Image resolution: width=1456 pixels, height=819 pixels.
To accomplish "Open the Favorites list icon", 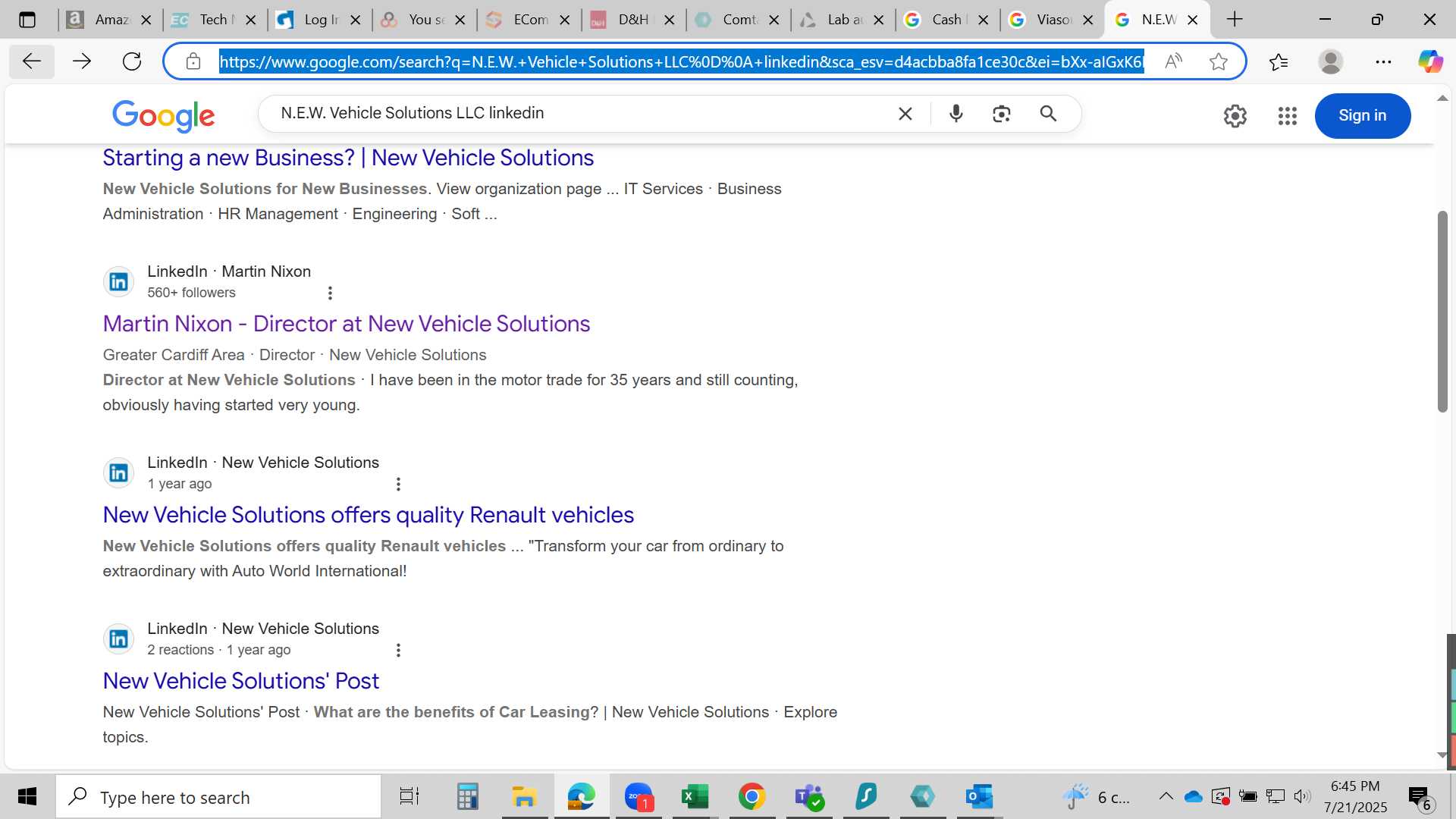I will coord(1279,61).
